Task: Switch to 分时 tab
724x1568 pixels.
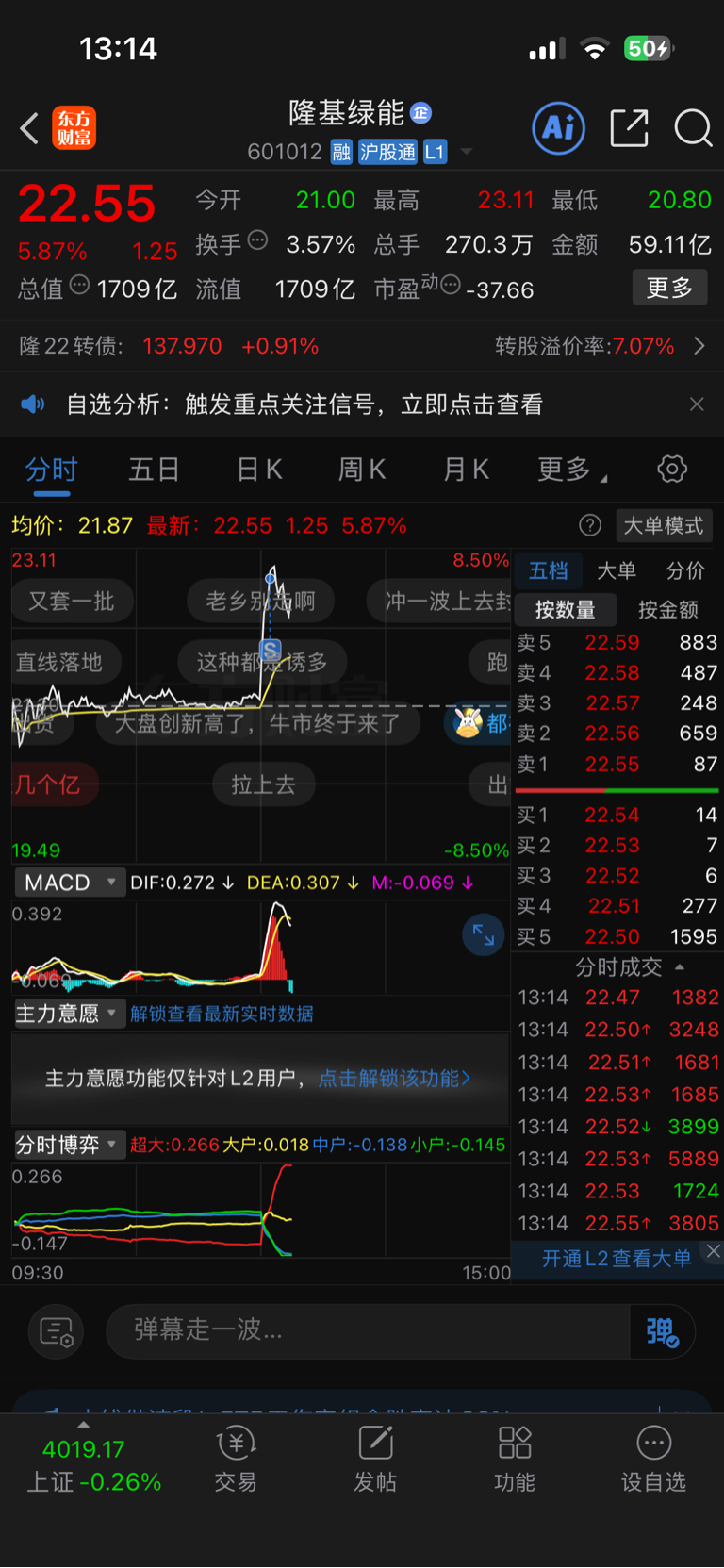Action: point(51,469)
